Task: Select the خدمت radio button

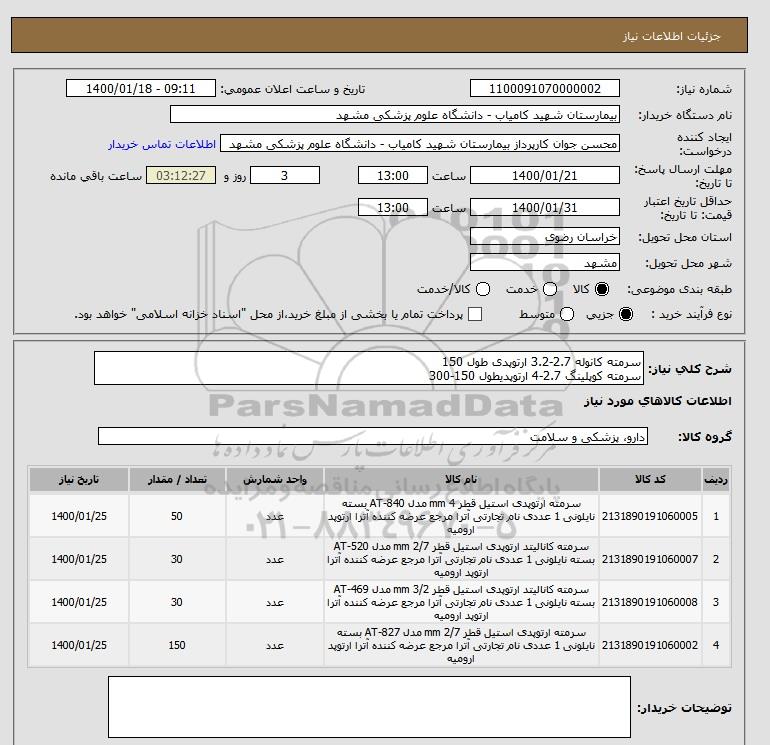Action: [x=550, y=289]
